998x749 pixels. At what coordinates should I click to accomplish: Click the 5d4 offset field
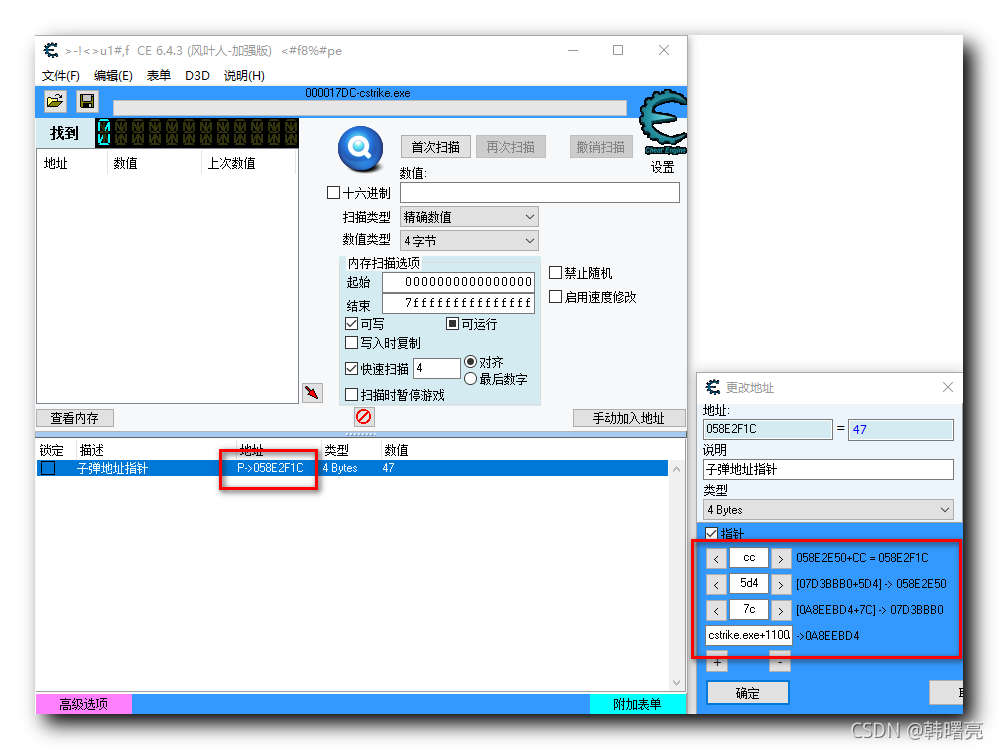[x=748, y=584]
